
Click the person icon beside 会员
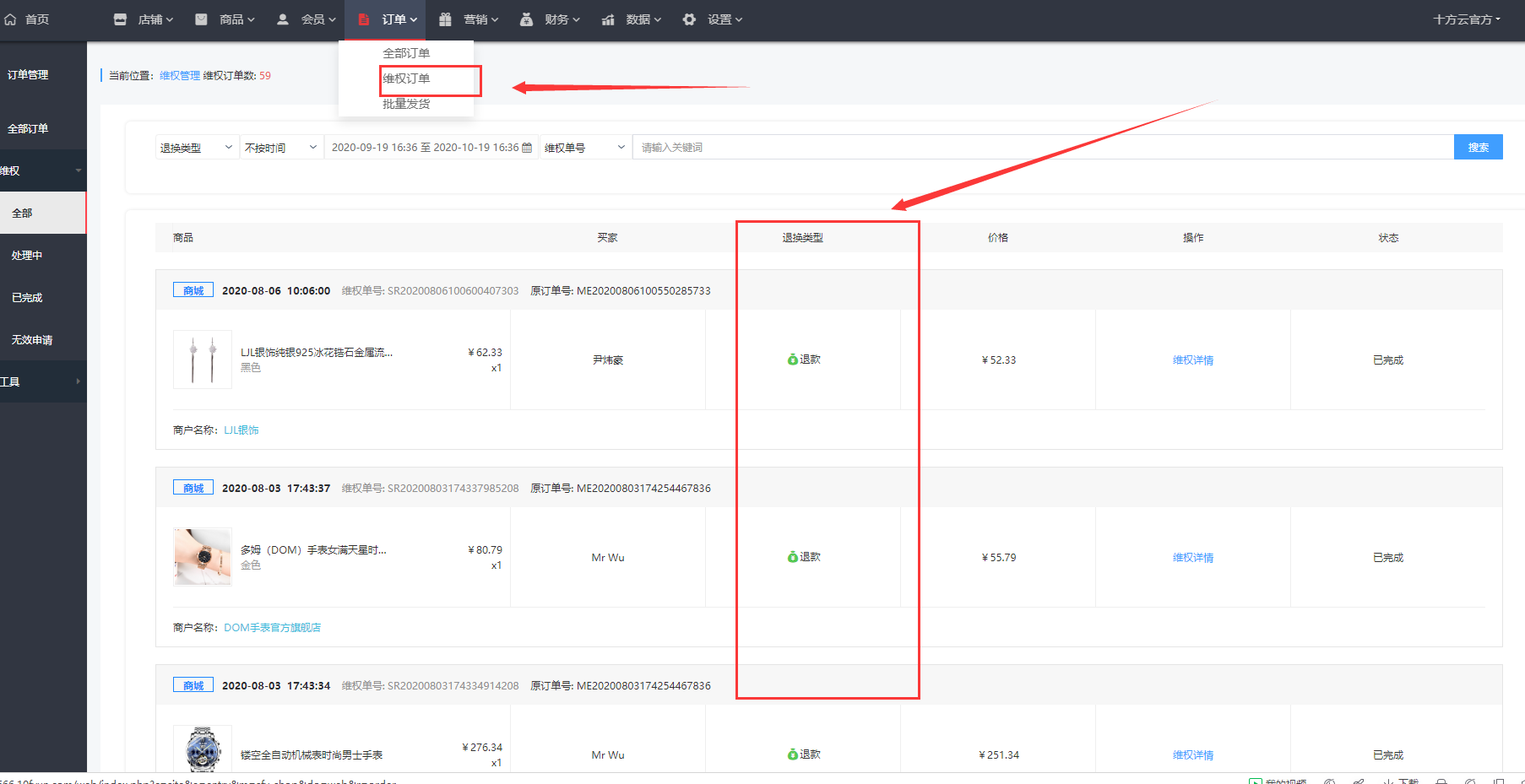click(283, 19)
